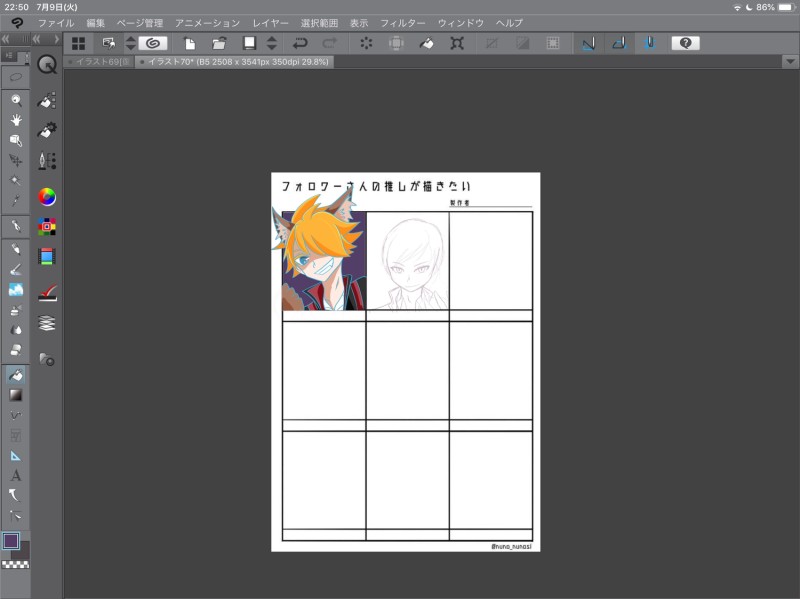Select the purple main color swatch
The height and width of the screenshot is (599, 800).
tap(11, 540)
